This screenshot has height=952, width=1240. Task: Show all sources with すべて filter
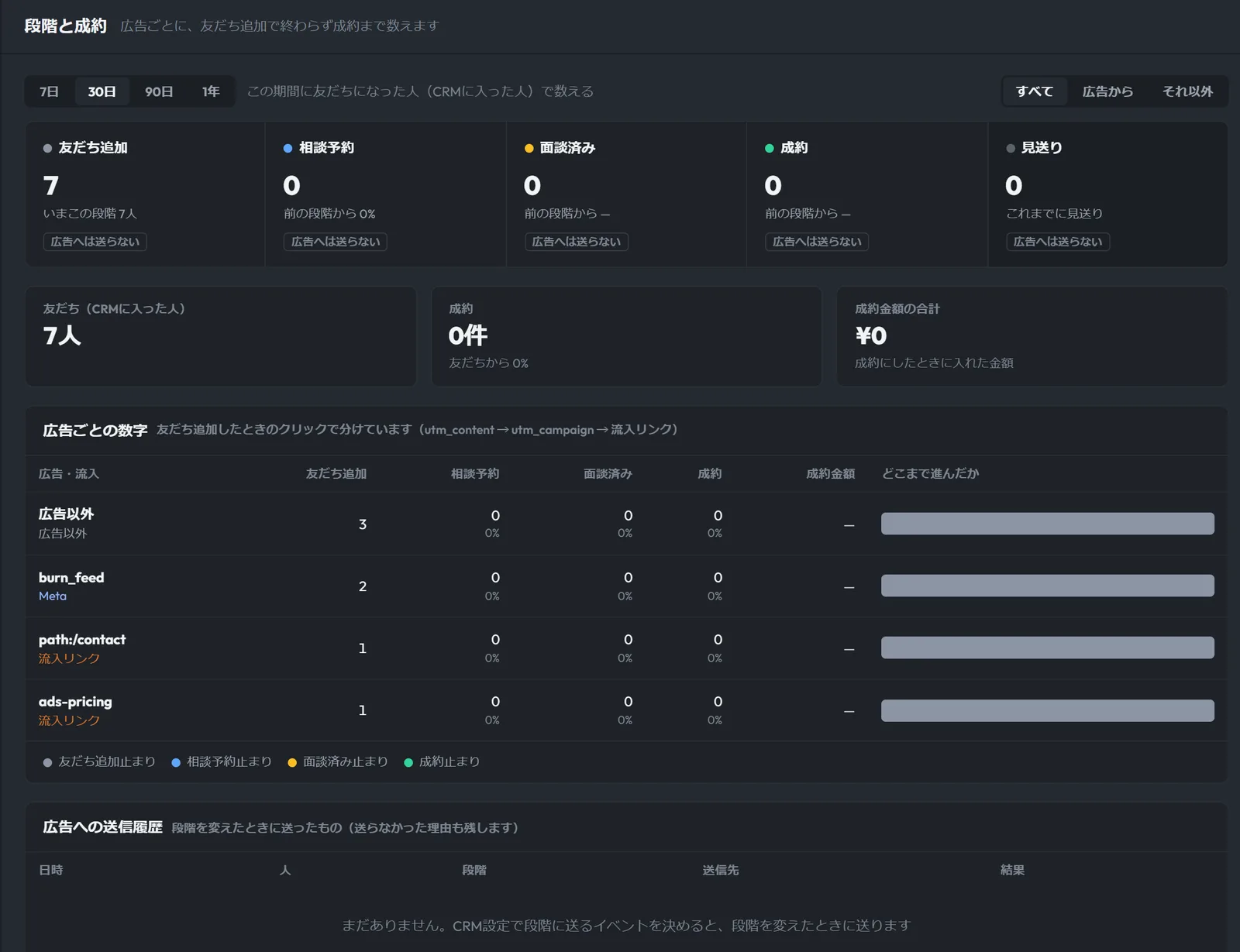tap(1035, 91)
